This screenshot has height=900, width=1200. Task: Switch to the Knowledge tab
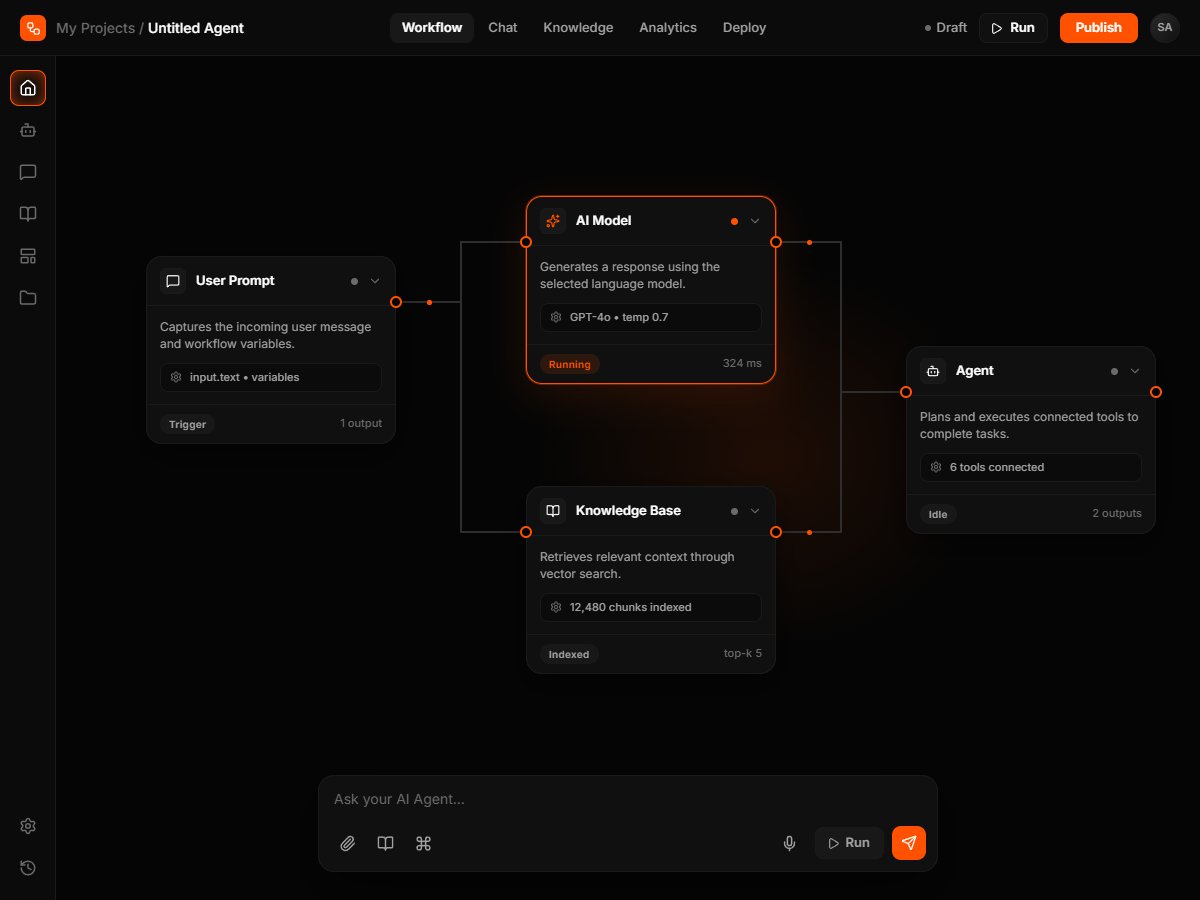pyautogui.click(x=578, y=28)
